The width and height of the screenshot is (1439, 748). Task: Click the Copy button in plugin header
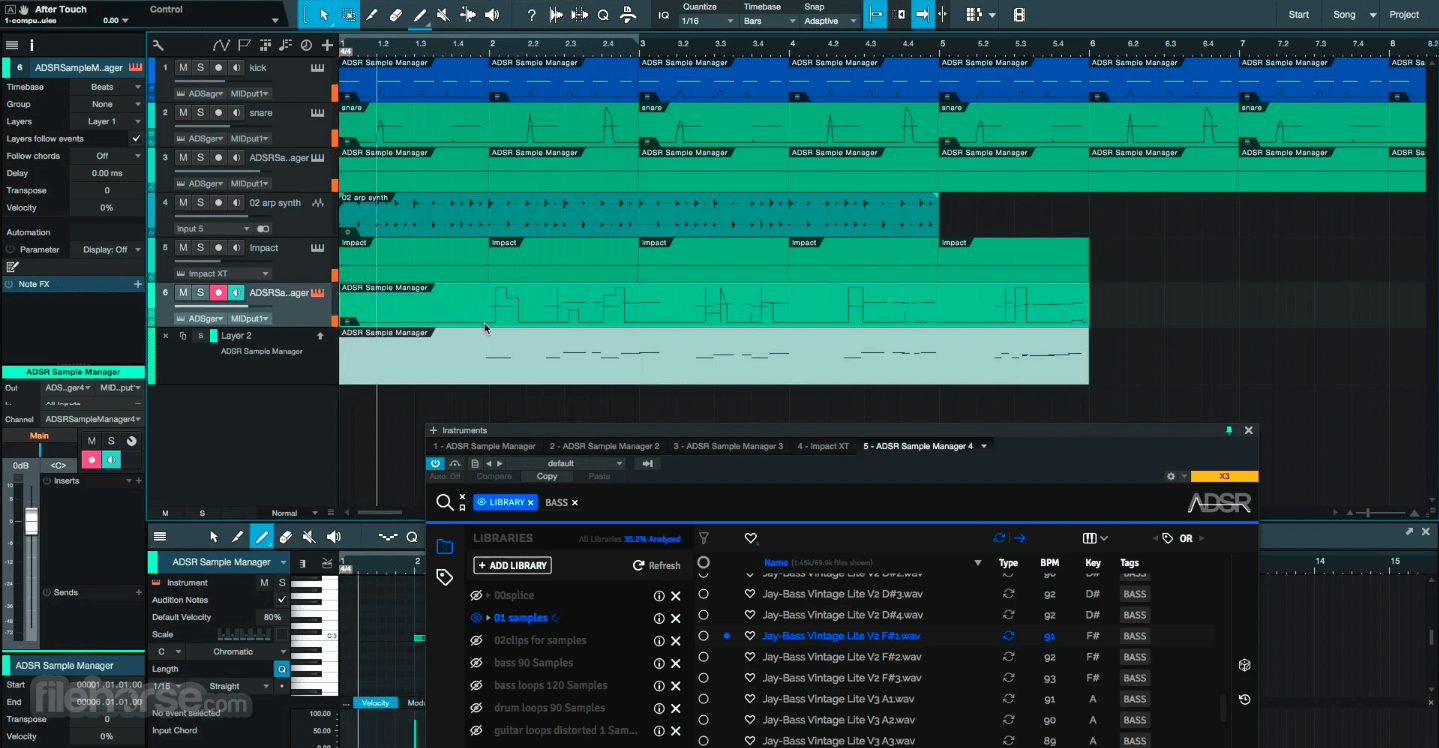coord(547,477)
